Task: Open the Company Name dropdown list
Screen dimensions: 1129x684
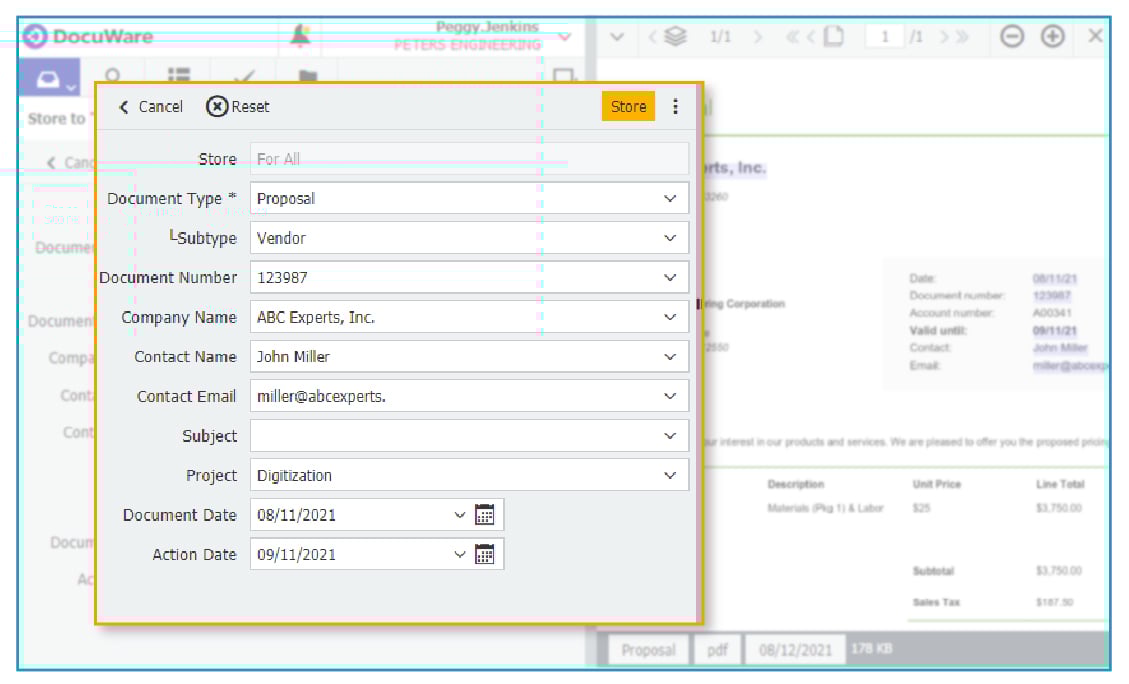Action: [670, 317]
